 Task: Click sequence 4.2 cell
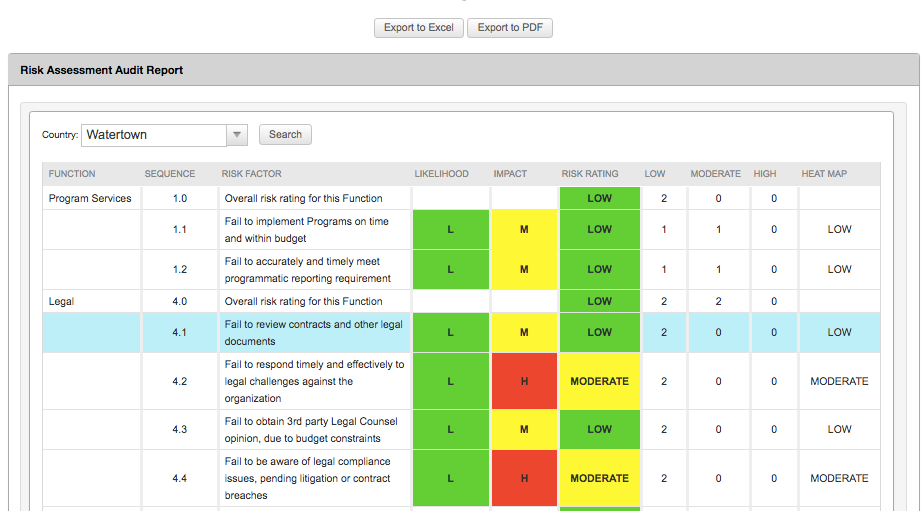pos(180,381)
